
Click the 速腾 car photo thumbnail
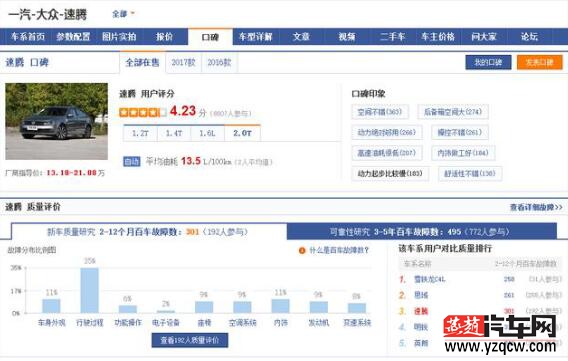pos(57,121)
